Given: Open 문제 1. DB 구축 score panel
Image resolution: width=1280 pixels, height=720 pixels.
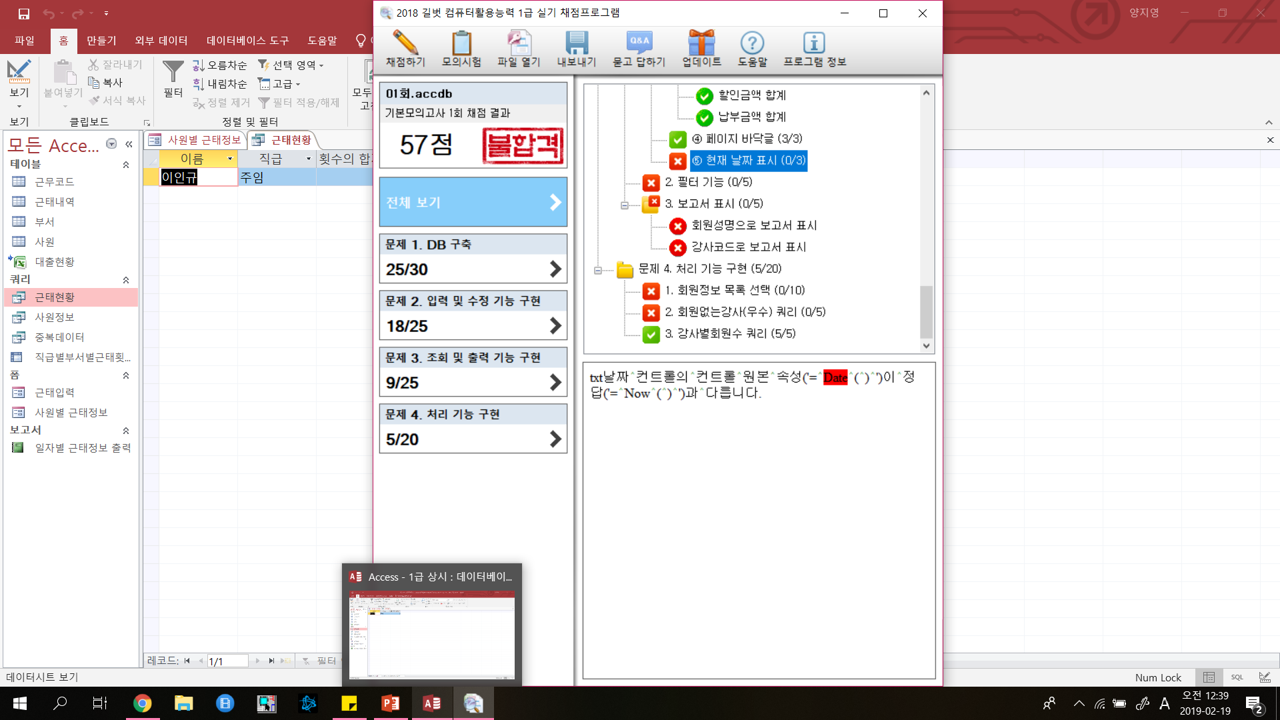Looking at the screenshot, I should click(x=473, y=259).
